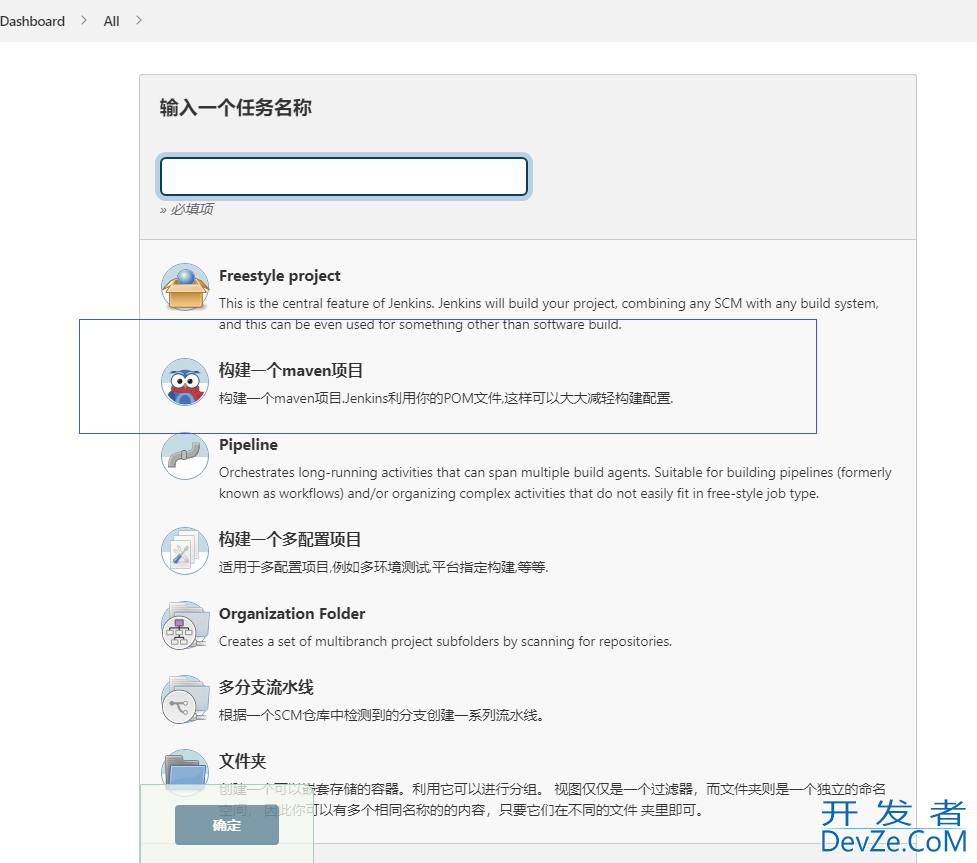Click the Freestyle project description text

coord(548,313)
